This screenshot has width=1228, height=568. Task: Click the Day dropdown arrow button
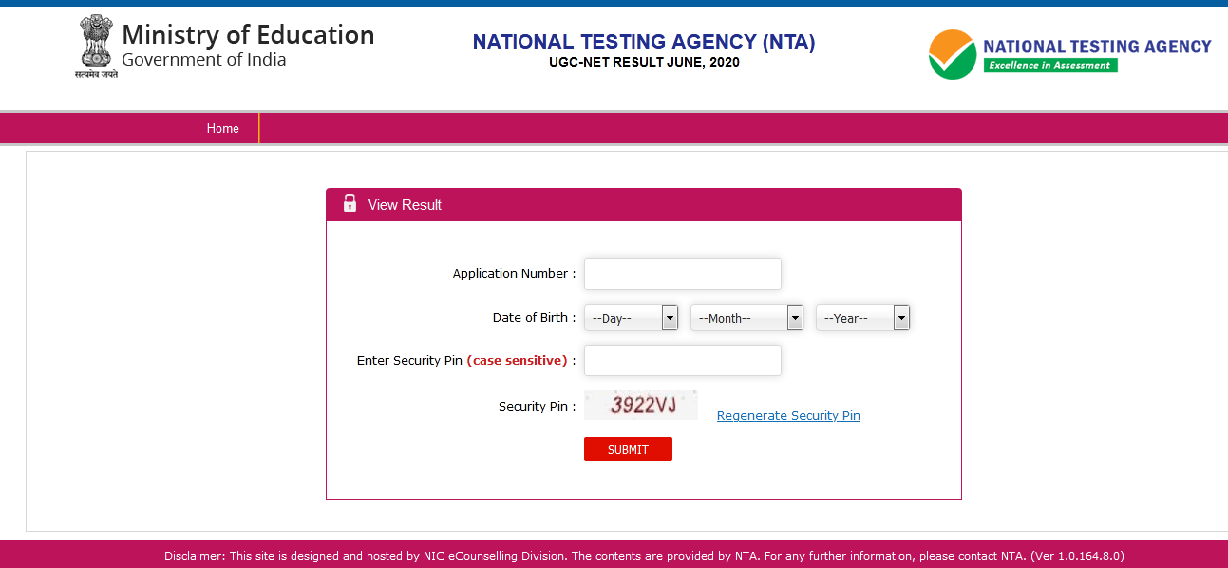(x=670, y=318)
